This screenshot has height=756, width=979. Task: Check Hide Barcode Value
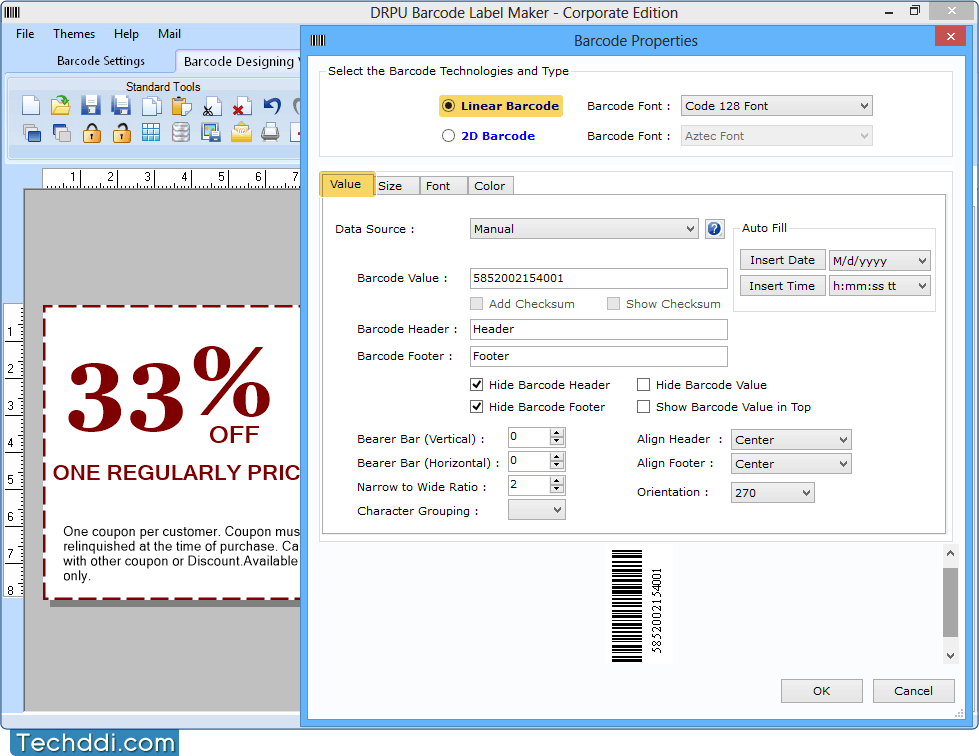643,385
